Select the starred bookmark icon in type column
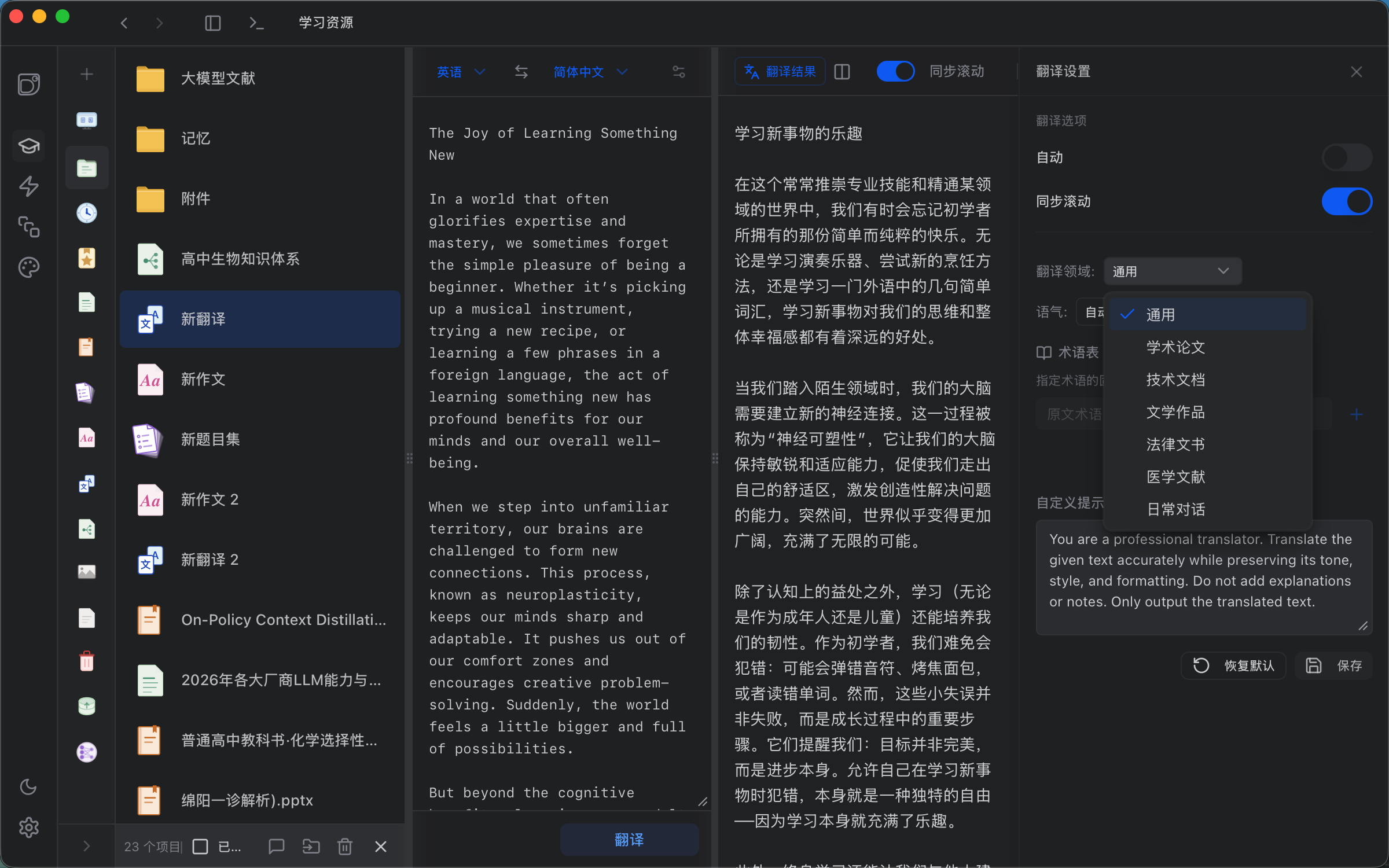This screenshot has height=868, width=1389. coord(87,258)
